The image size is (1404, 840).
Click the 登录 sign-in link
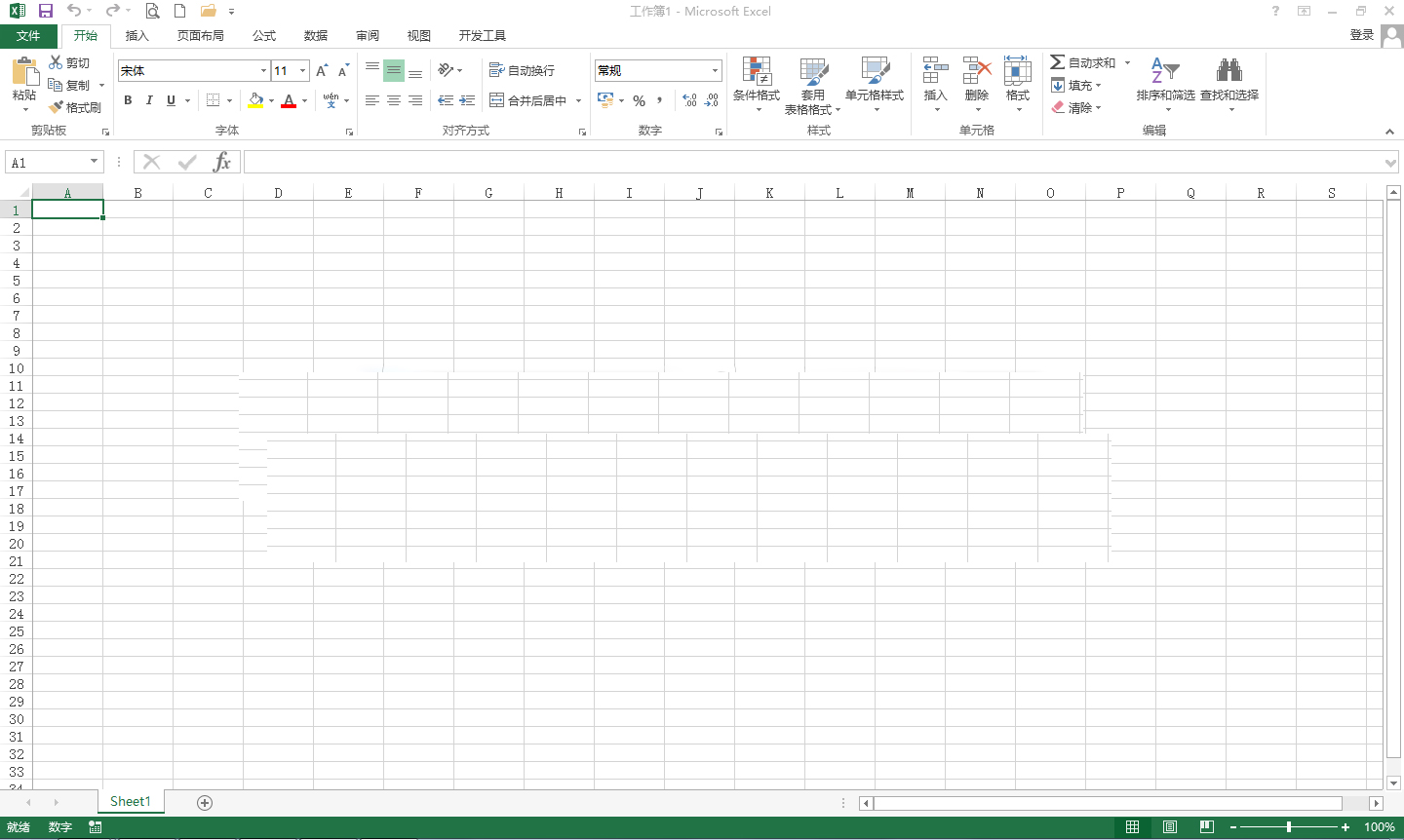pyautogui.click(x=1361, y=35)
